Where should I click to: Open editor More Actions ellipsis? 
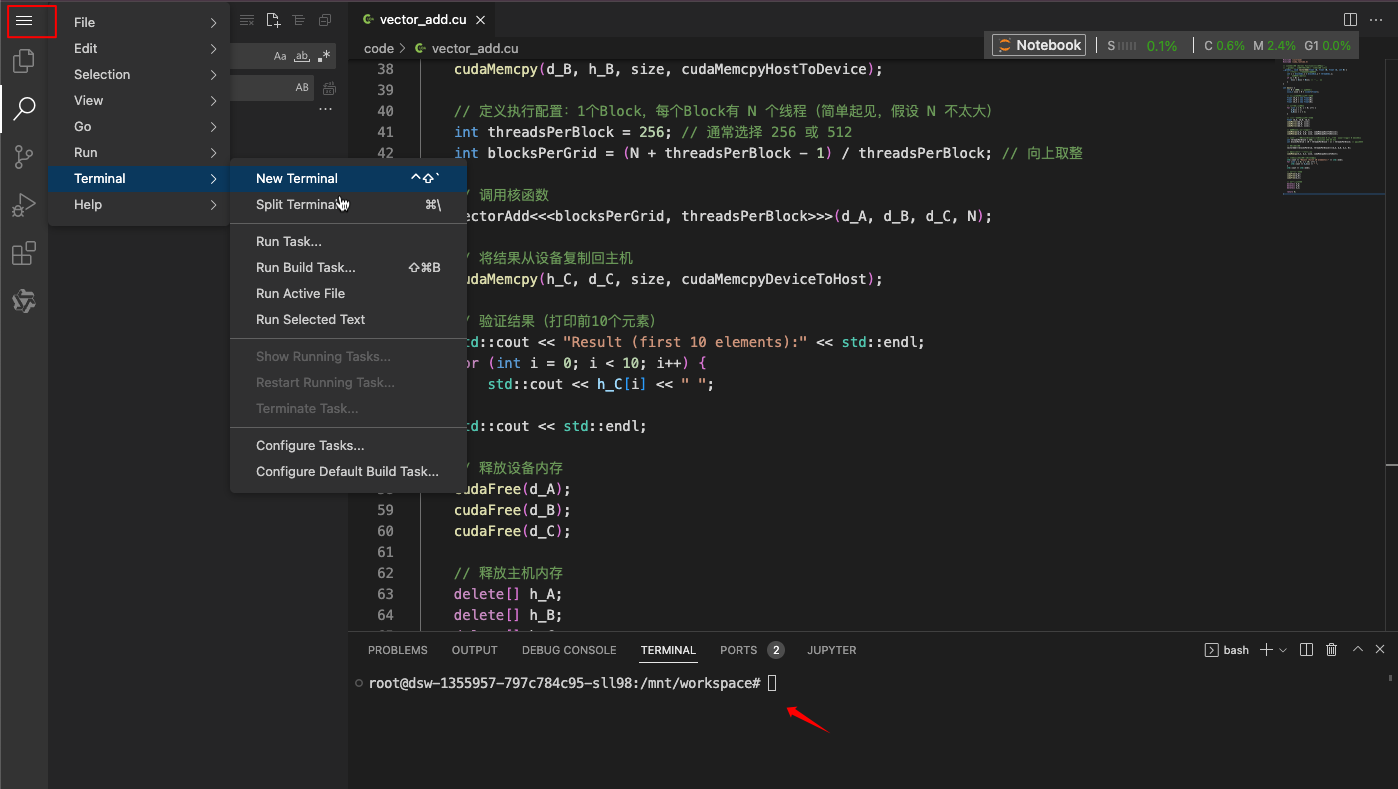(1378, 20)
